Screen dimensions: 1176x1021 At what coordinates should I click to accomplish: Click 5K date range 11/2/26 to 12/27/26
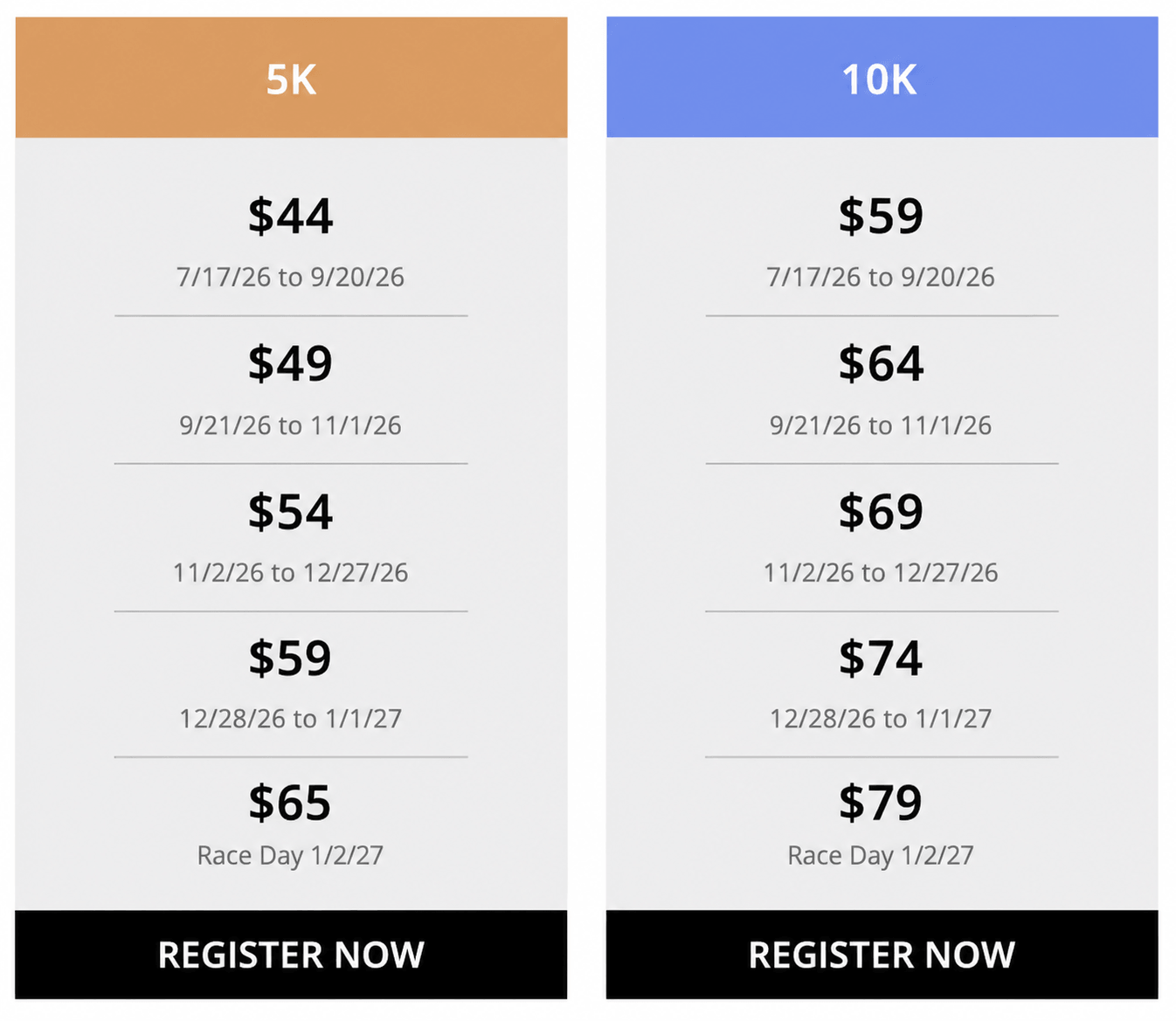pyautogui.click(x=291, y=573)
